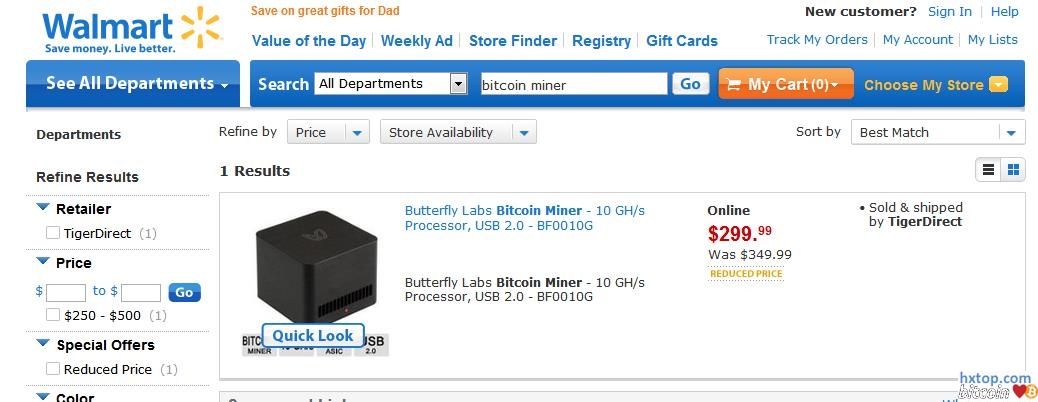
Task: Go to Gift Cards menu item
Action: click(682, 41)
